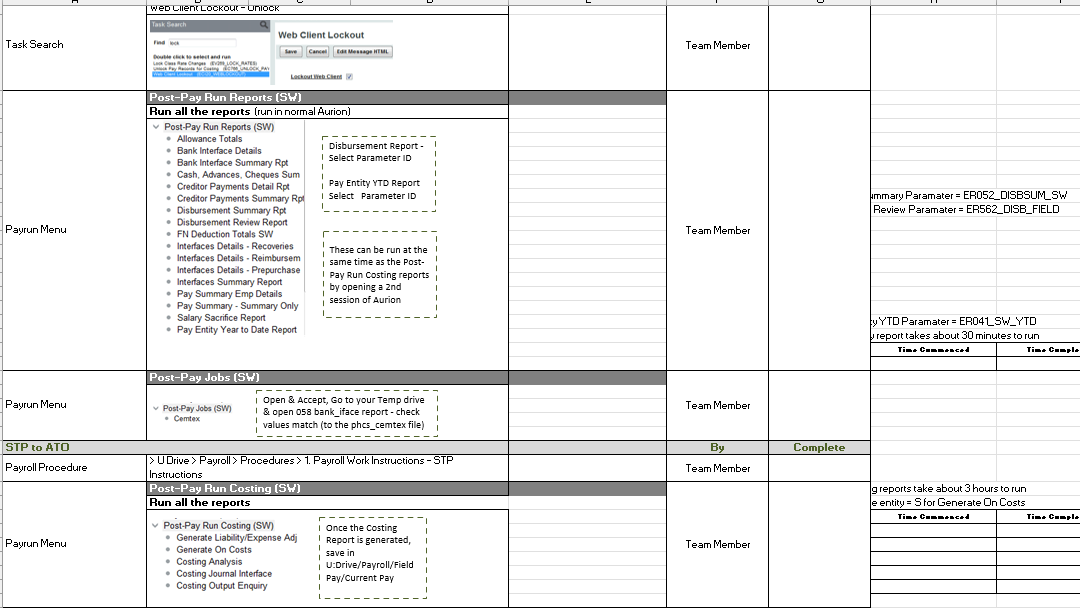Select the Complete column header cell
The height and width of the screenshot is (608, 1080).
tap(819, 447)
